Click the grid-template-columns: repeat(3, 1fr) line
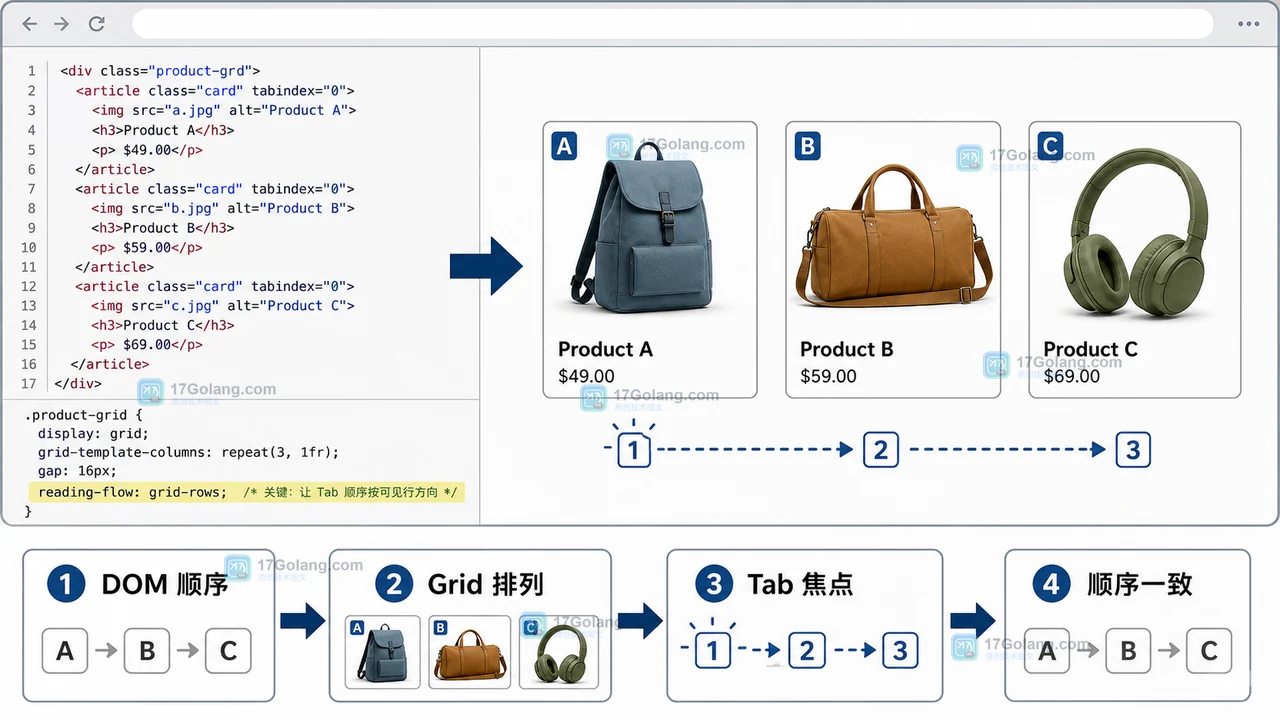1280x720 pixels. [188, 452]
